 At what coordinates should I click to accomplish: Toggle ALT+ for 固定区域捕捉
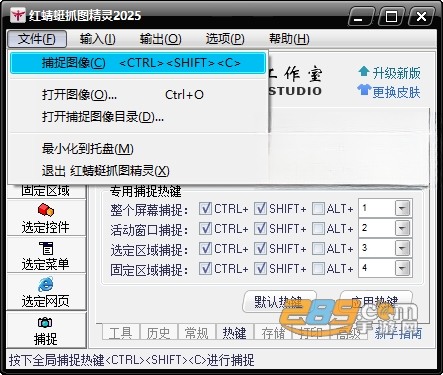[318, 269]
